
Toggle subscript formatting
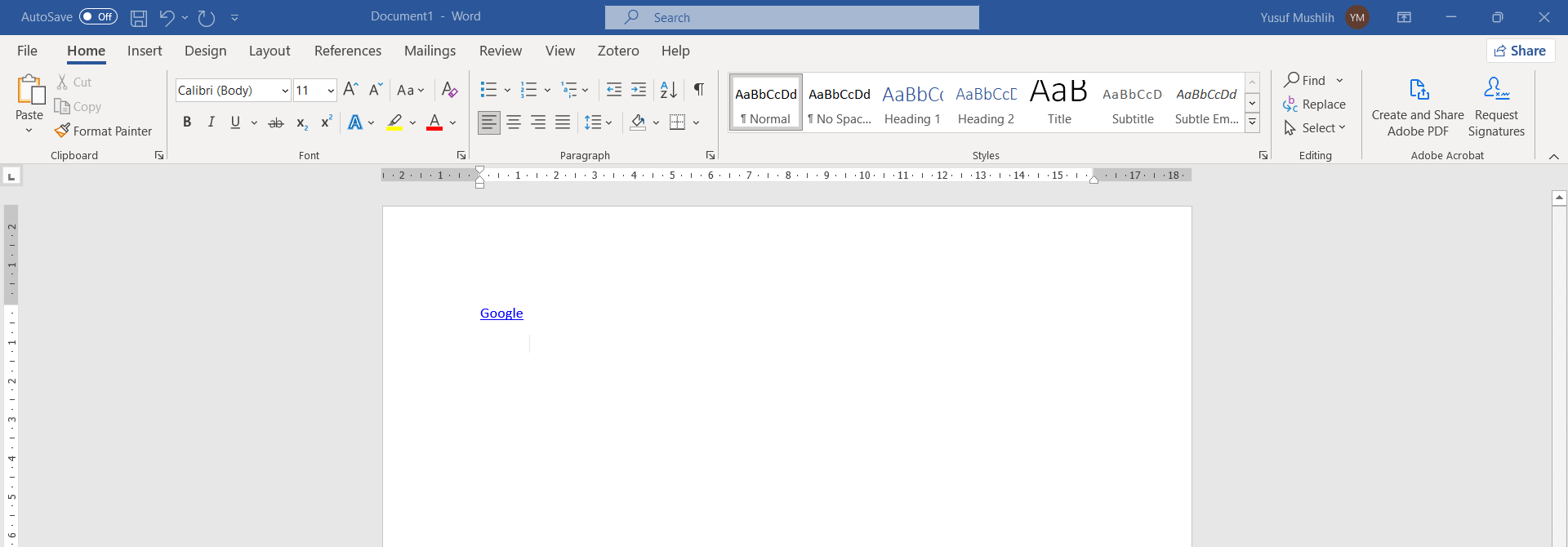301,122
